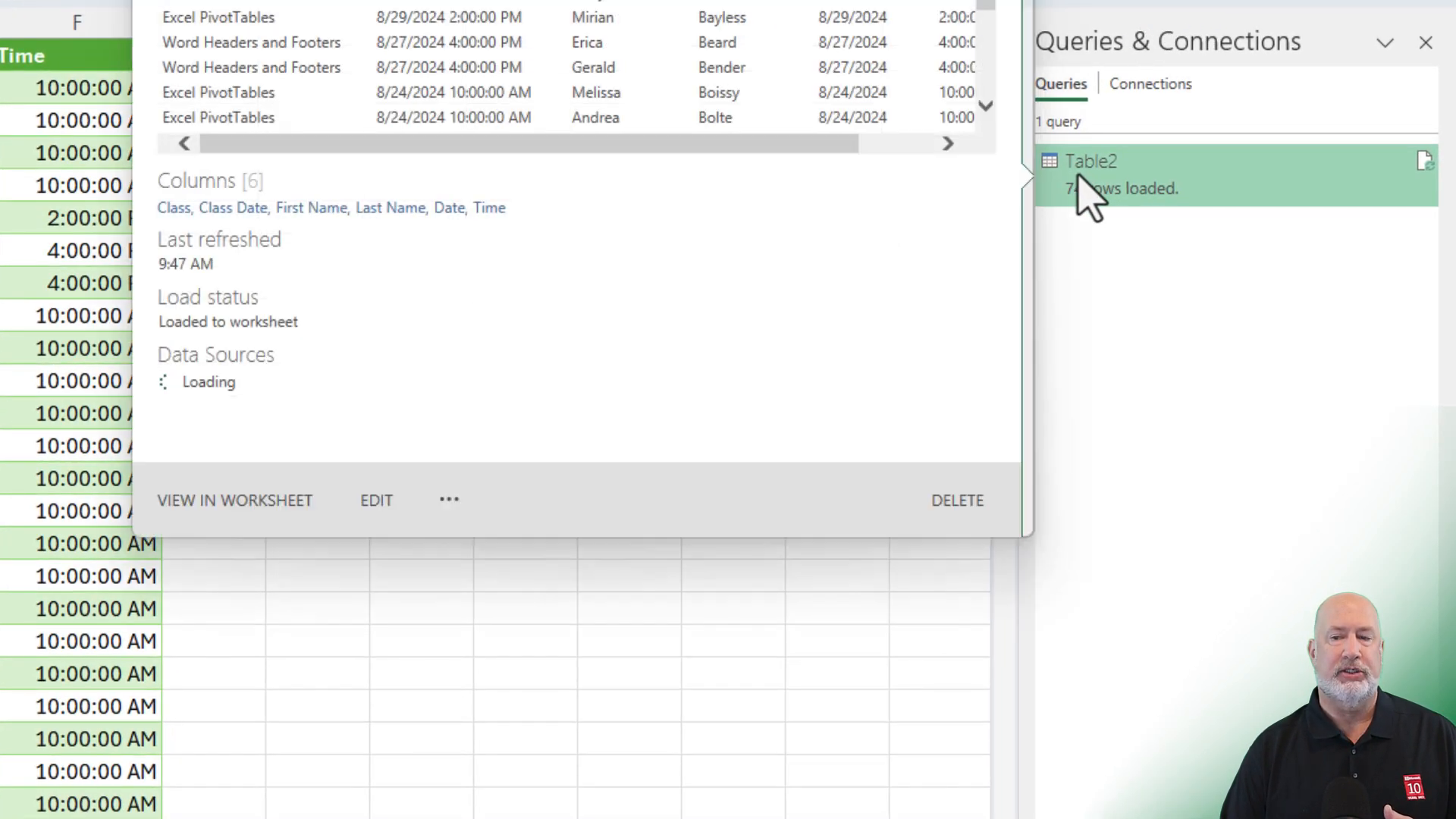Click DELETE to remove the query
1456x819 pixels.
957,500
